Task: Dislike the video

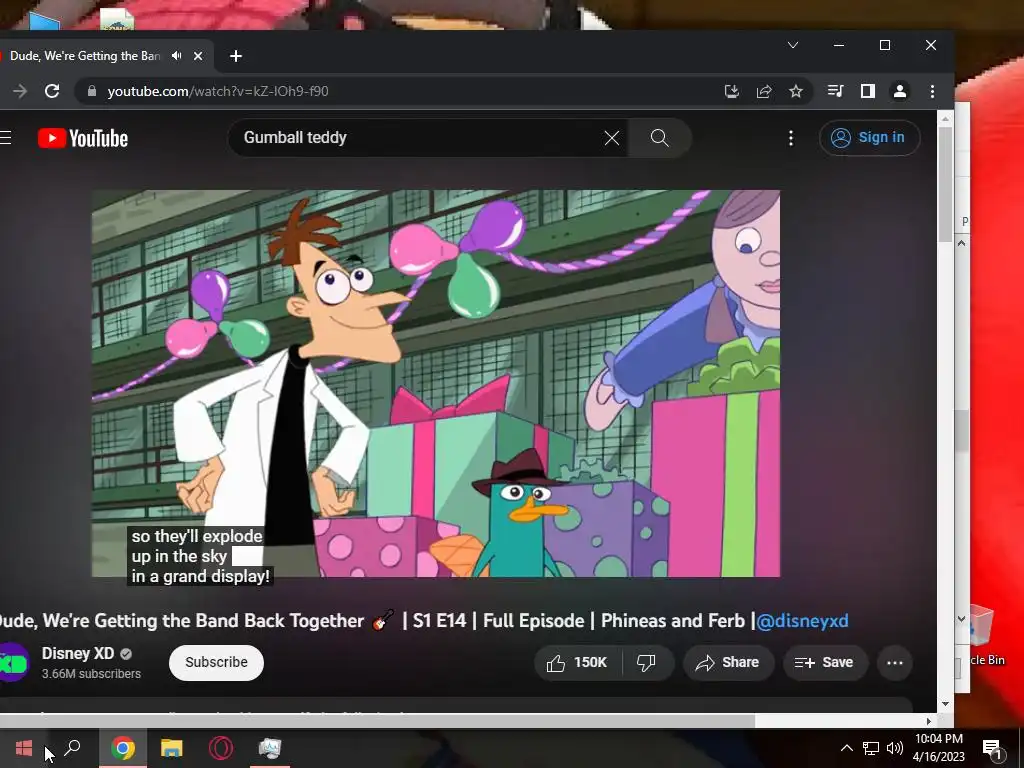Action: pos(646,663)
